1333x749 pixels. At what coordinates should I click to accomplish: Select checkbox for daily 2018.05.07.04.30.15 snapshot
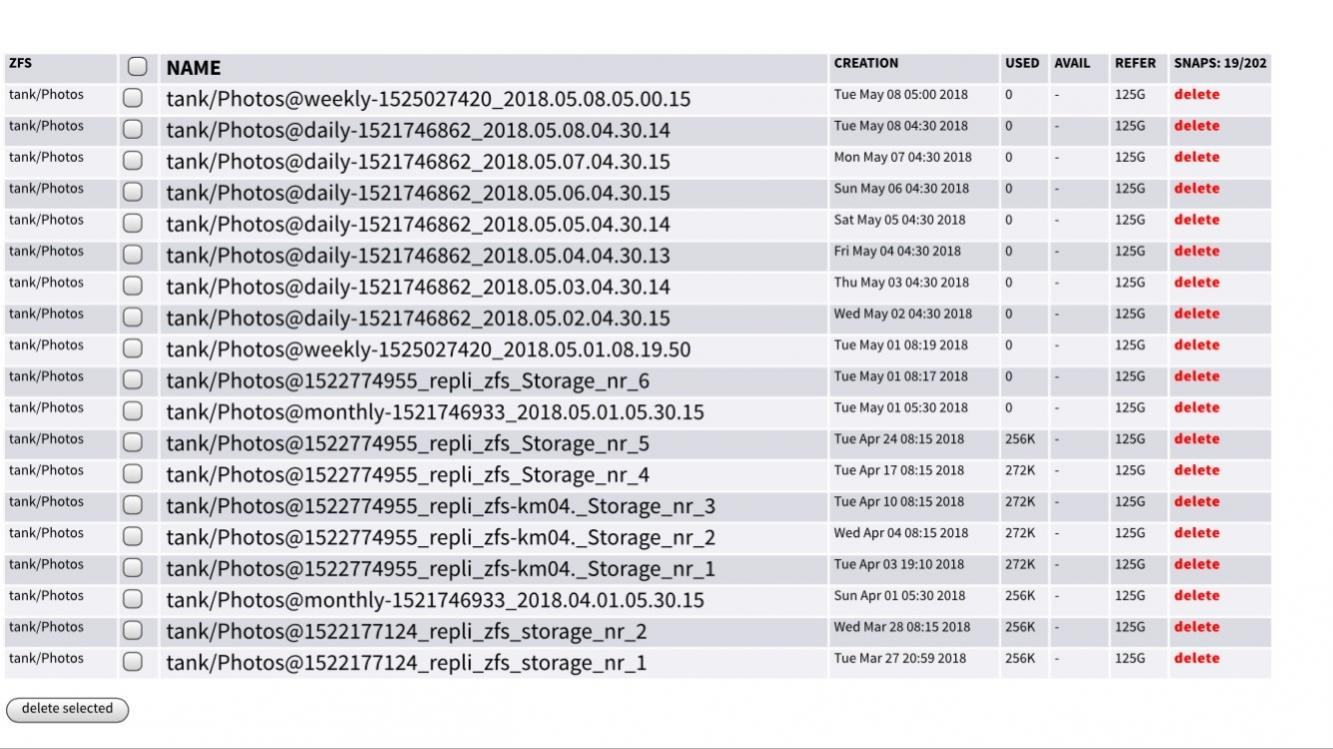point(133,161)
